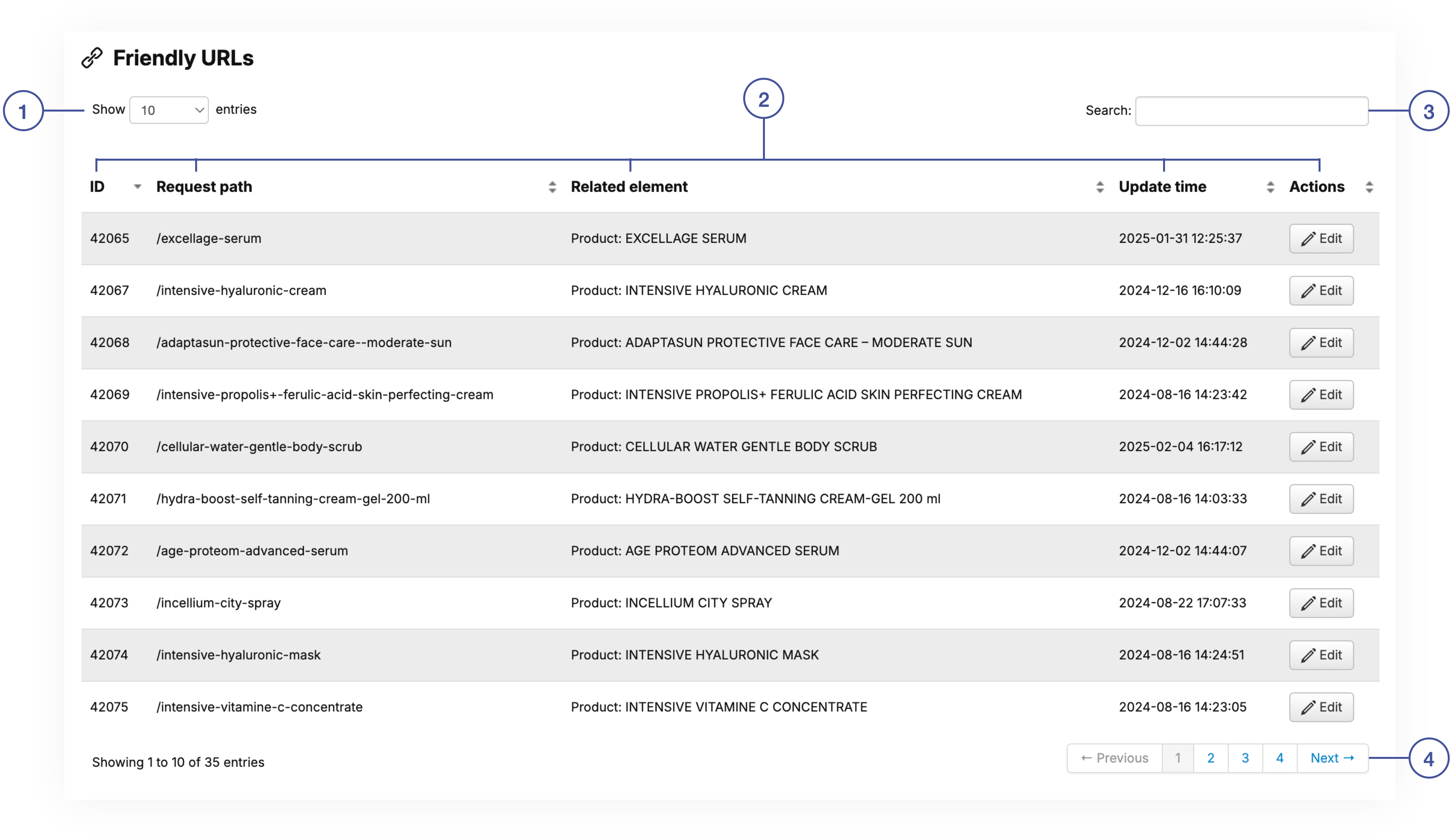Click pencil Edit for the hydra-boost-self-tanning row

point(1321,498)
